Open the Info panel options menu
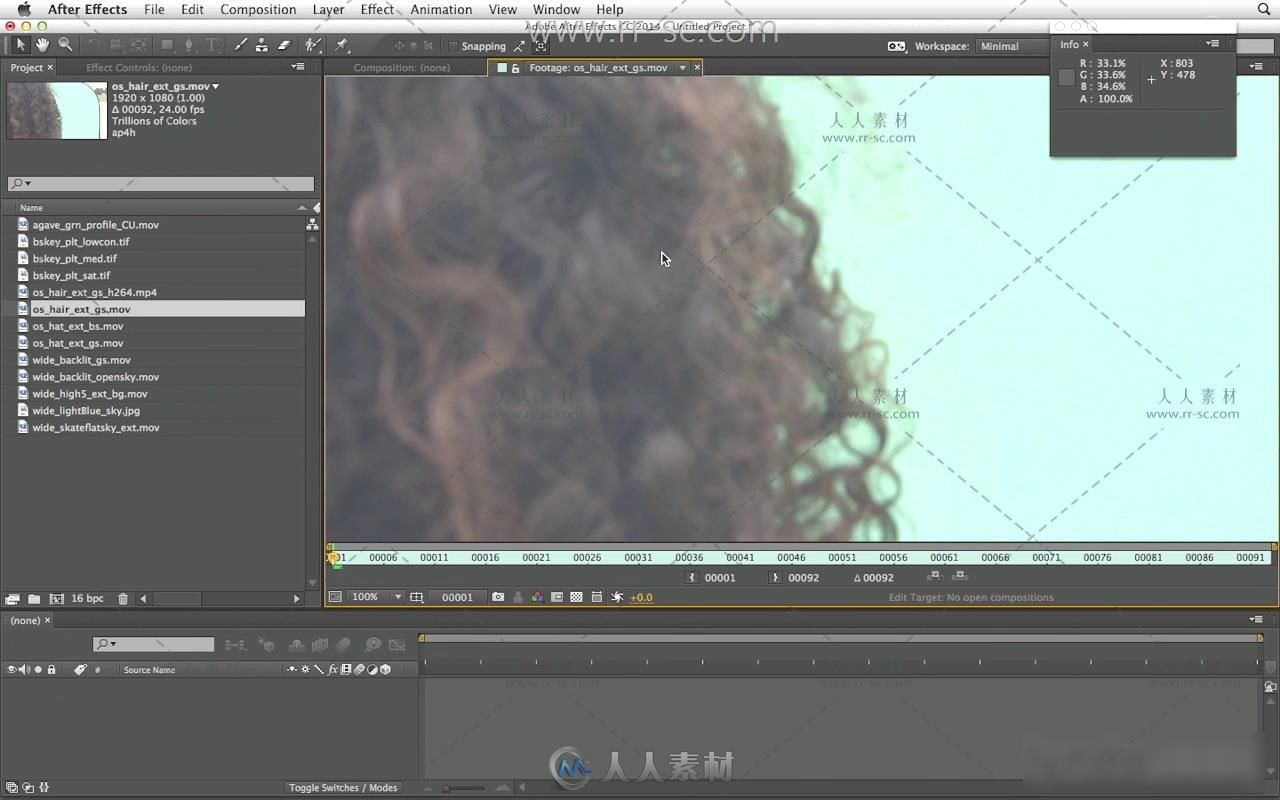Viewport: 1280px width, 800px height. [x=1212, y=44]
